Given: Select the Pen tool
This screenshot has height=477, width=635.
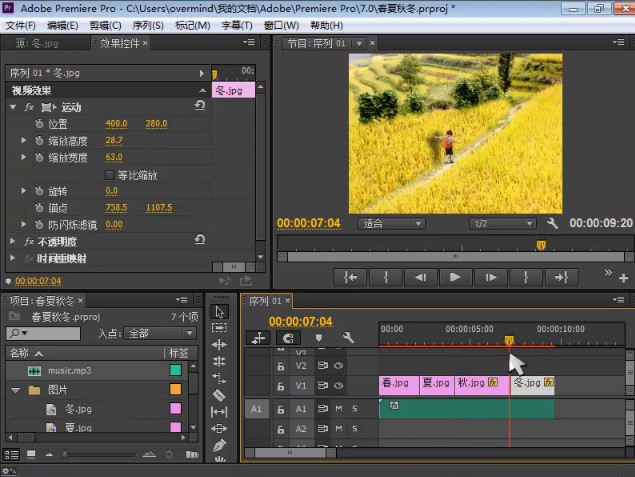Looking at the screenshot, I should pos(220,446).
